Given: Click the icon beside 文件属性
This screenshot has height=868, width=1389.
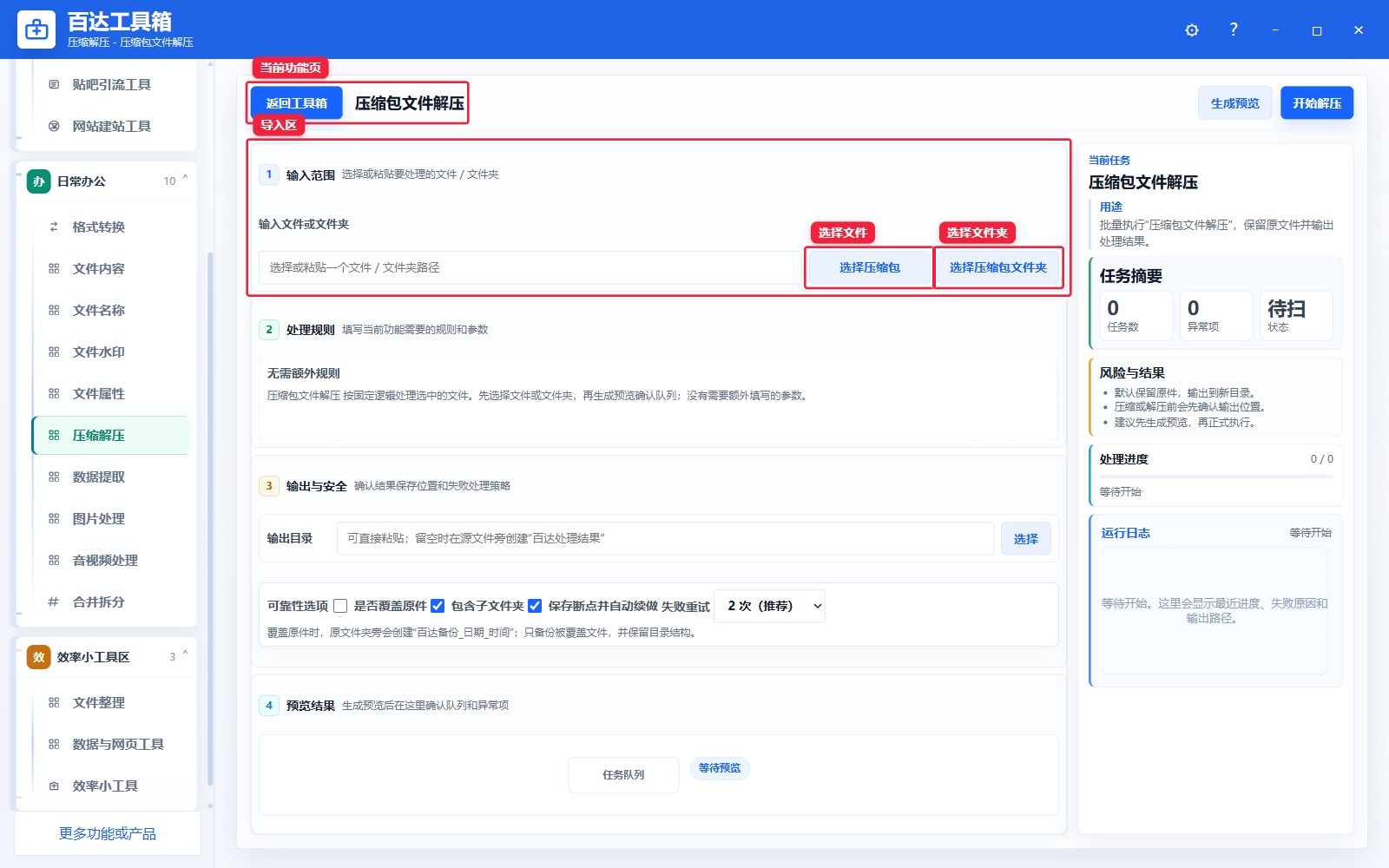Looking at the screenshot, I should pos(54,393).
